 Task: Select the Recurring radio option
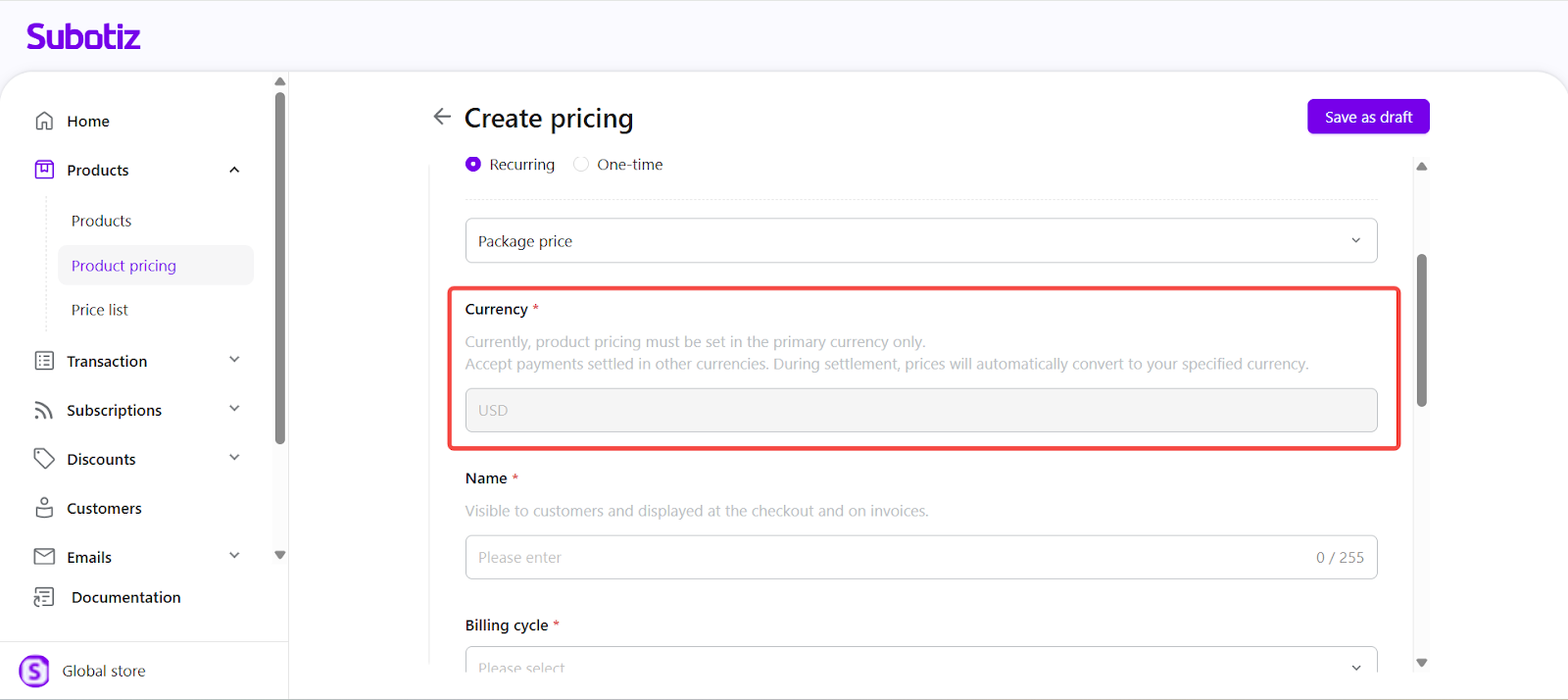(473, 165)
